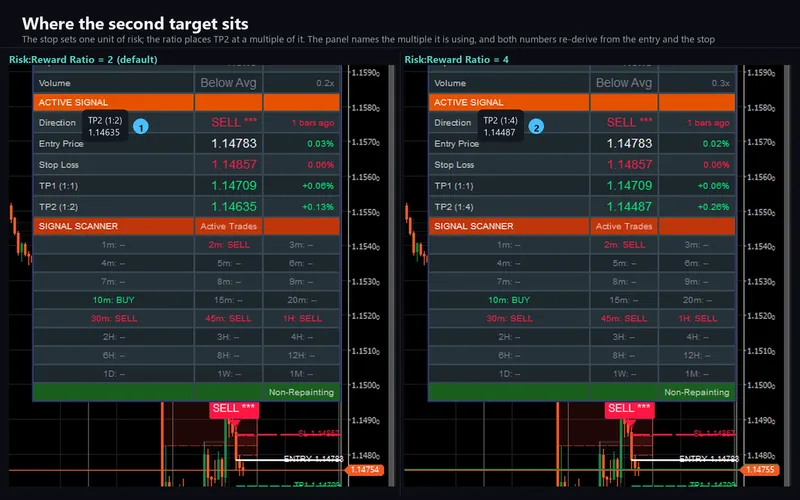Click '1 bars ago' in the Ratio = 4 panel
Viewport: 800px width, 500px height.
708,123
